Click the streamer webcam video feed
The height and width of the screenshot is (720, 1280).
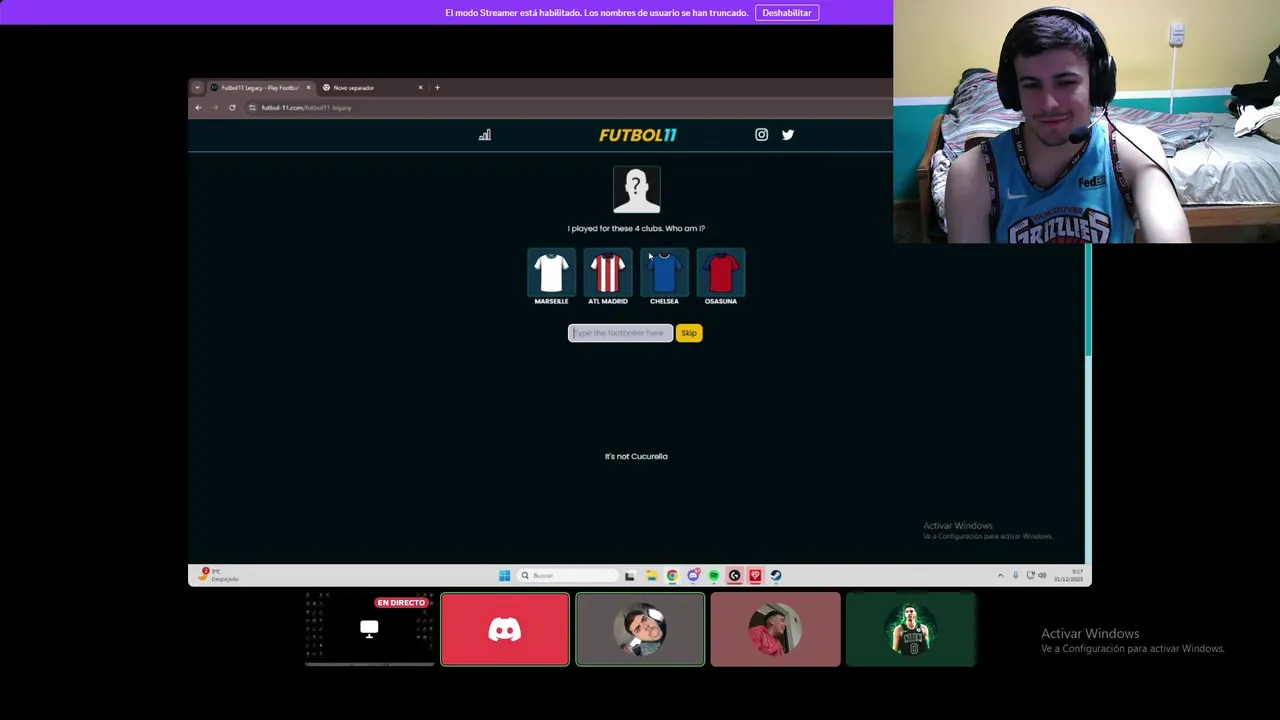pyautogui.click(x=1086, y=121)
